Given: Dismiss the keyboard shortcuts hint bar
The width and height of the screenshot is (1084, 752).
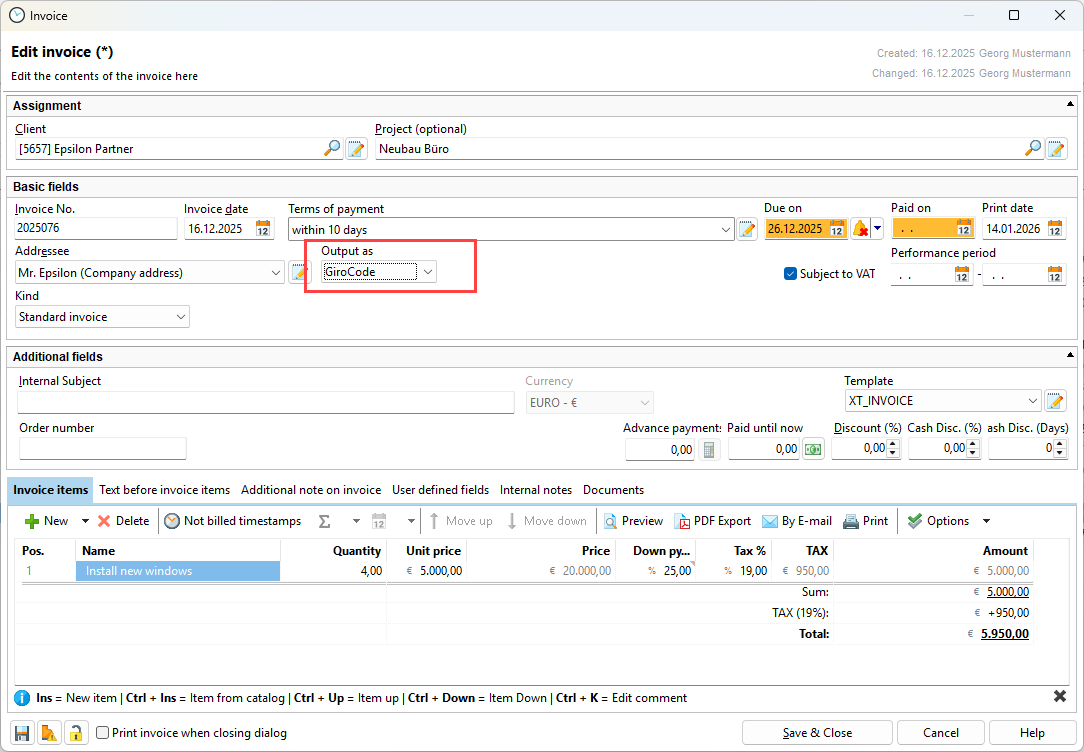Looking at the screenshot, I should click(1060, 697).
